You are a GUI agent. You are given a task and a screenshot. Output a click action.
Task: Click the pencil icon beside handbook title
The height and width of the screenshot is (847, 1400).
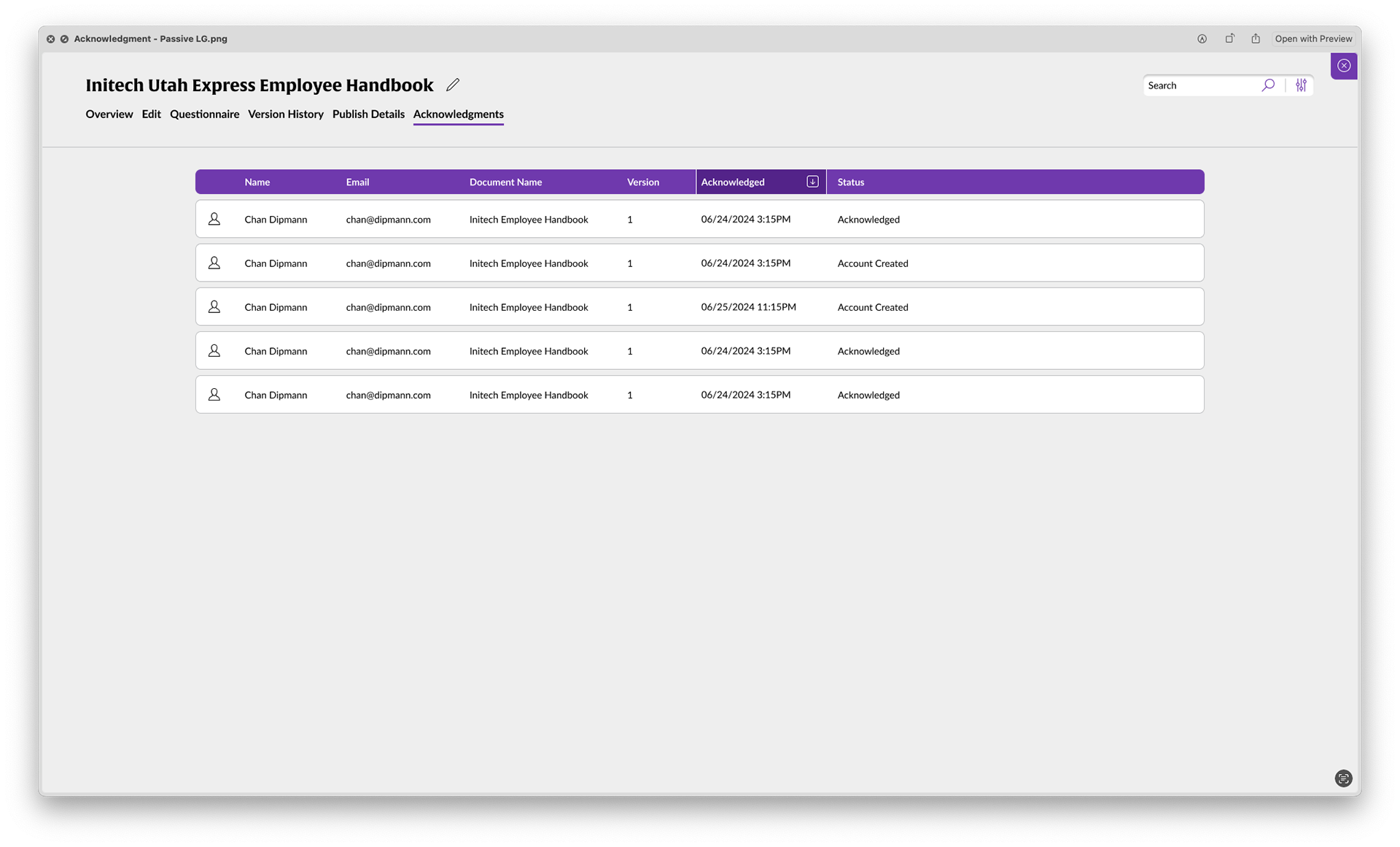453,85
